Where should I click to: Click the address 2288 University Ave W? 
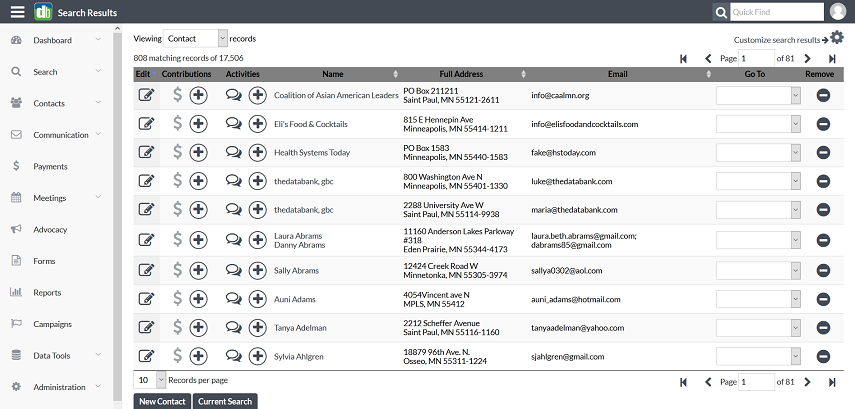(x=443, y=205)
